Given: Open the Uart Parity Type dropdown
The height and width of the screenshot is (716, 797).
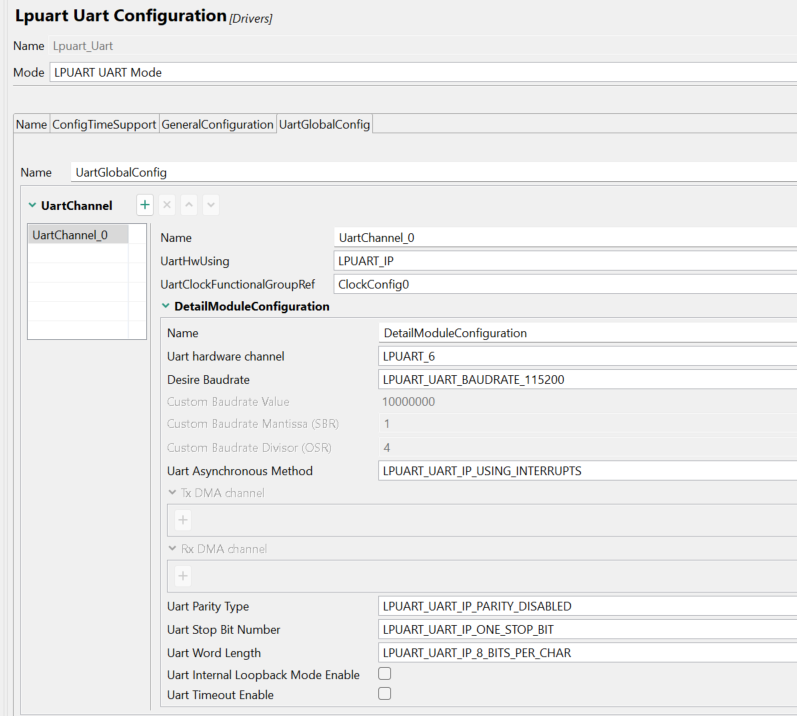Looking at the screenshot, I should [588, 606].
